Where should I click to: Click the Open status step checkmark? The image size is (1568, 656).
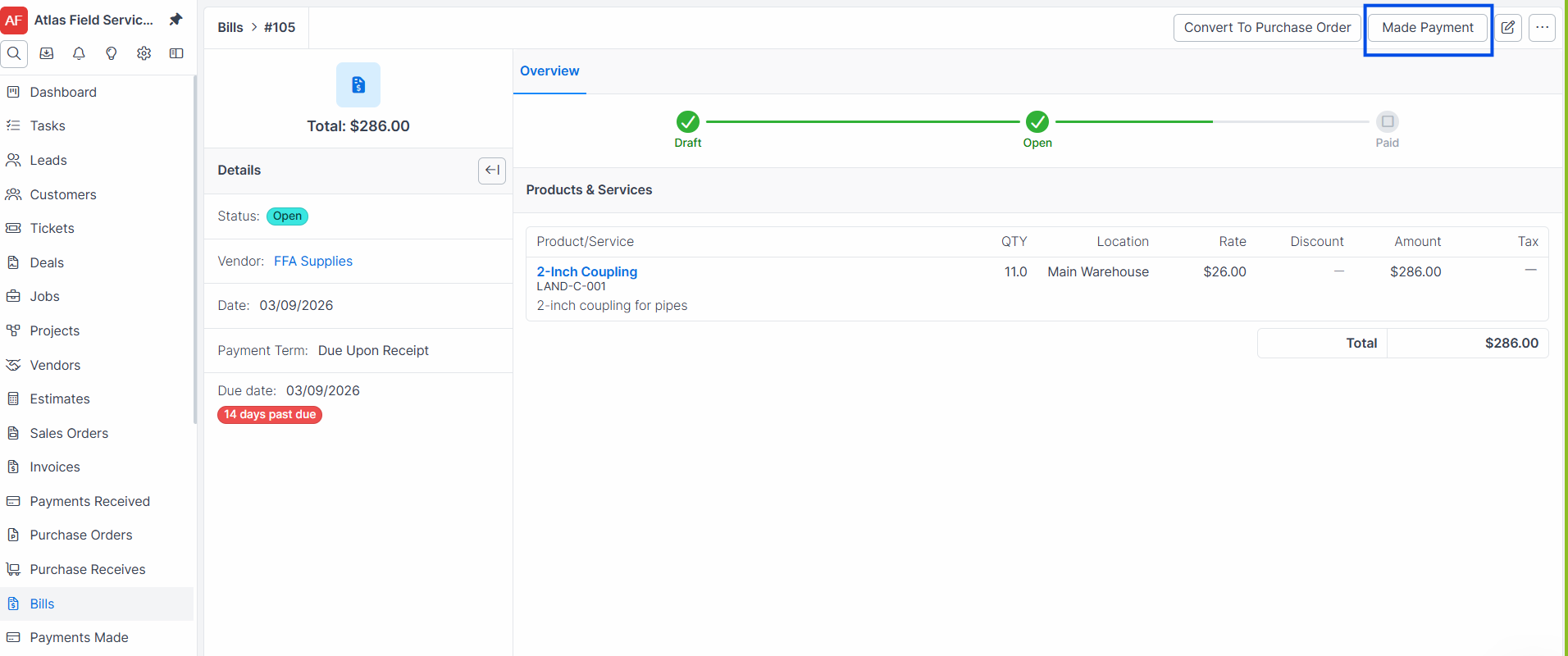1037,122
